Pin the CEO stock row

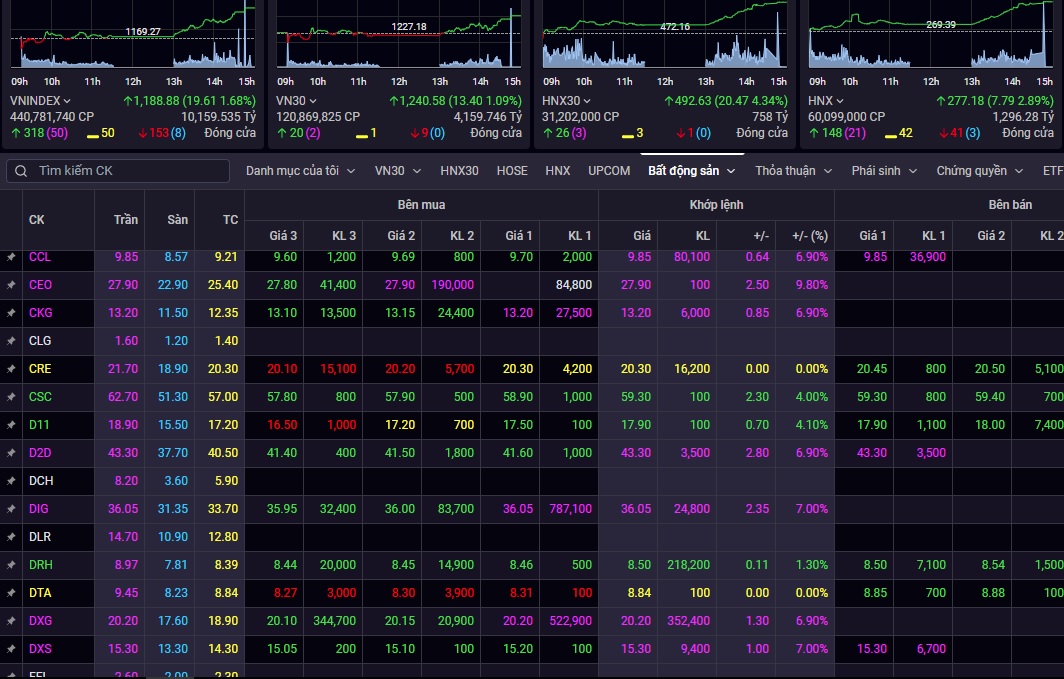point(11,285)
